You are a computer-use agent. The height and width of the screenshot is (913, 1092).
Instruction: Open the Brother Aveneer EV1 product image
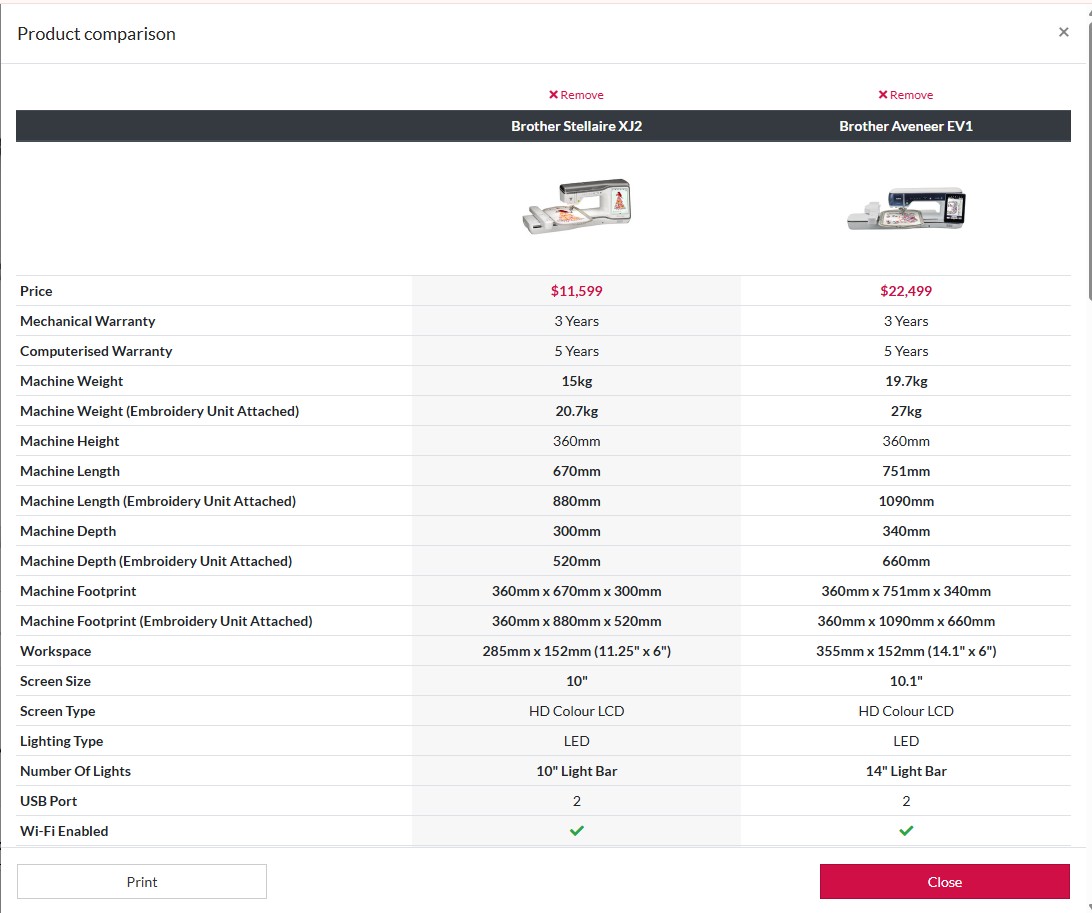[906, 208]
